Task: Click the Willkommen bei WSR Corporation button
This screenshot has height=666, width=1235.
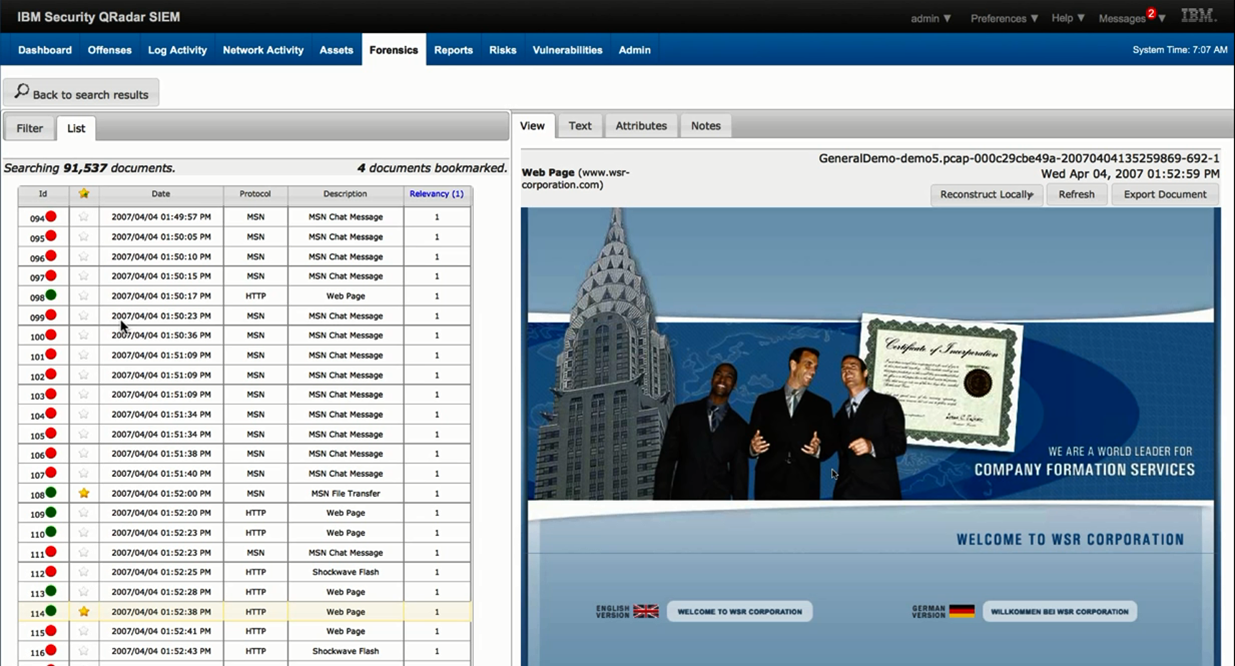Action: [1060, 611]
